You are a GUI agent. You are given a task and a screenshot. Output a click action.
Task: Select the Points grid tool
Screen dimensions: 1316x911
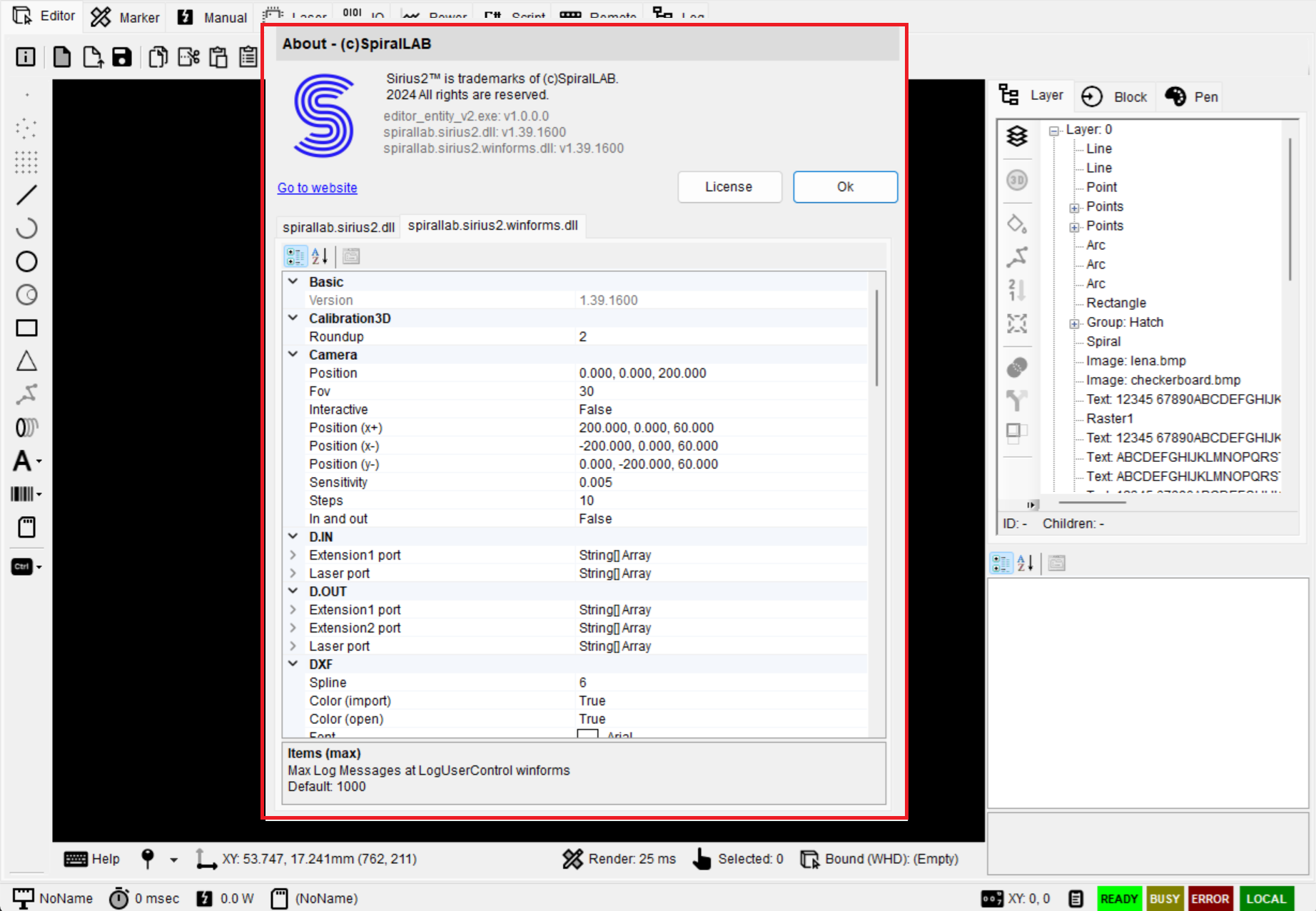click(x=26, y=162)
